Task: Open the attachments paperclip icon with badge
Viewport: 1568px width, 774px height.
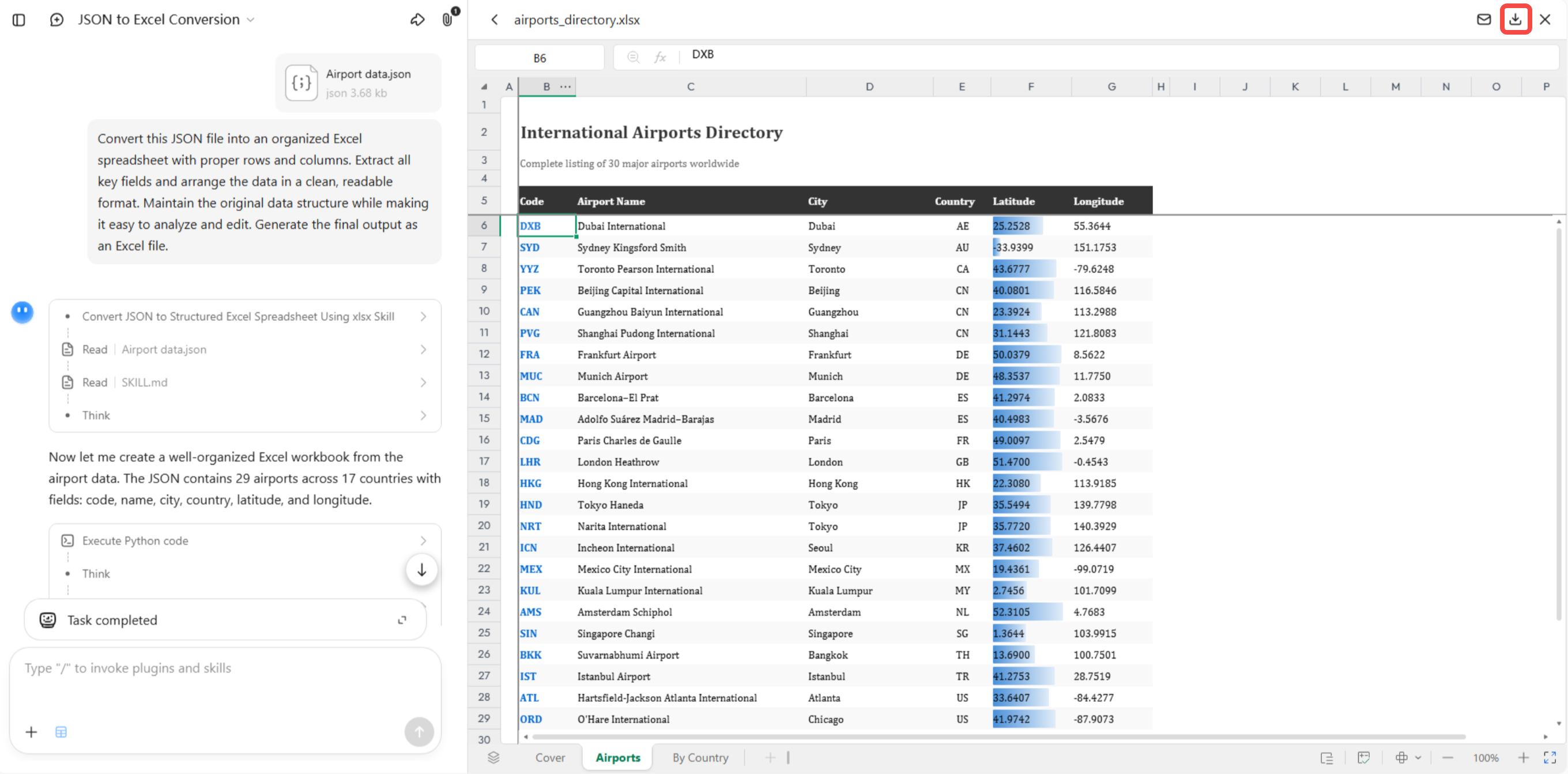Action: pos(447,20)
